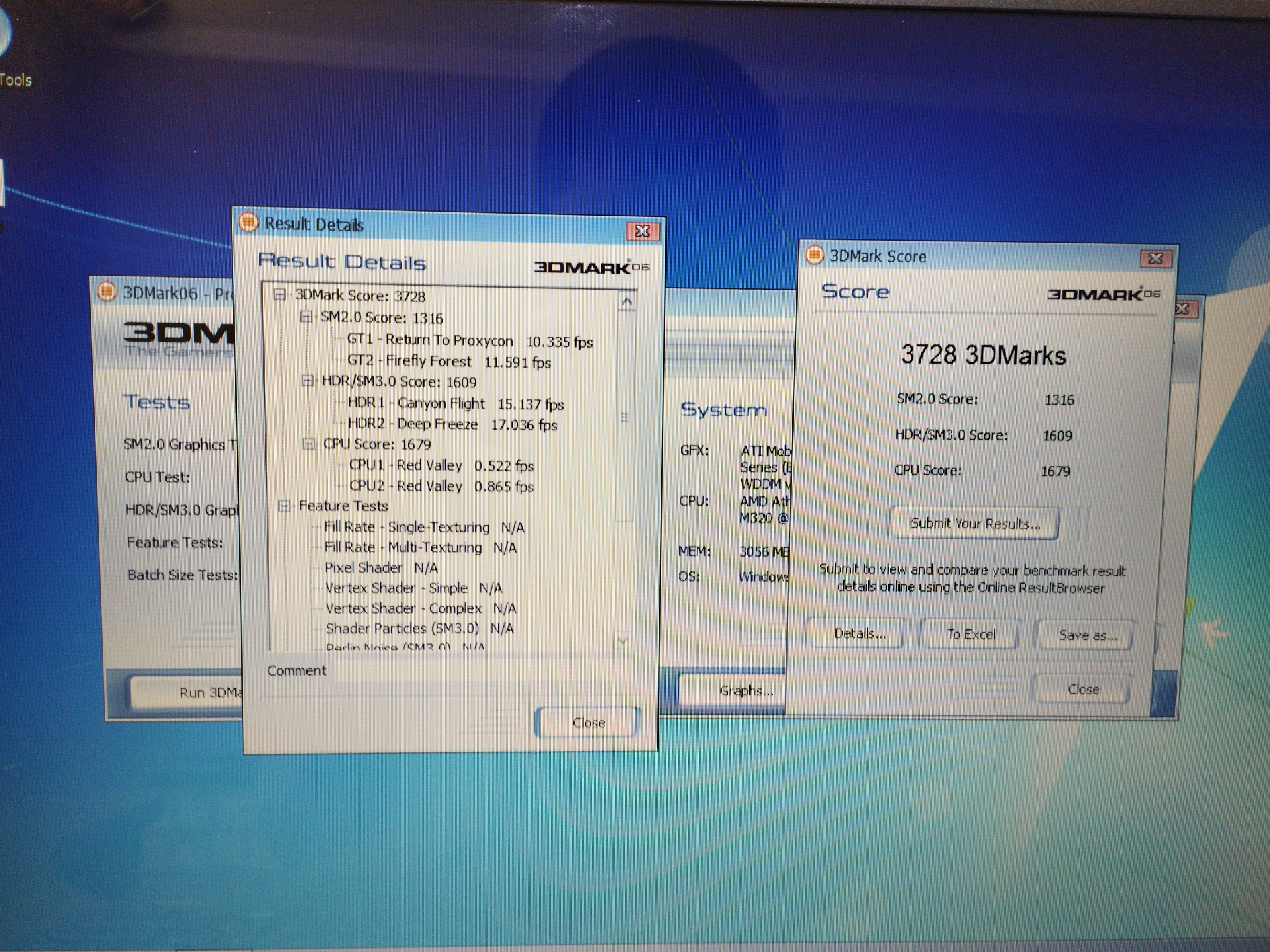Click CPU Score value 1679 in Score window
The height and width of the screenshot is (952, 1270).
pyautogui.click(x=1055, y=471)
